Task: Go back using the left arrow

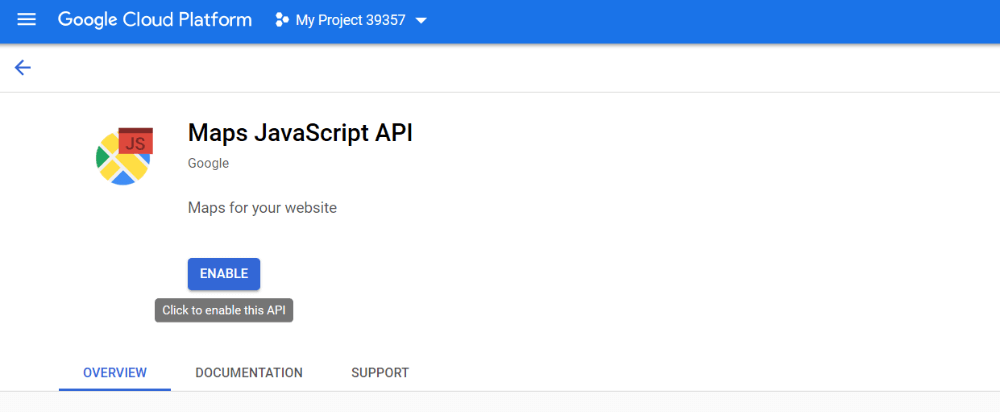Action: pos(23,68)
